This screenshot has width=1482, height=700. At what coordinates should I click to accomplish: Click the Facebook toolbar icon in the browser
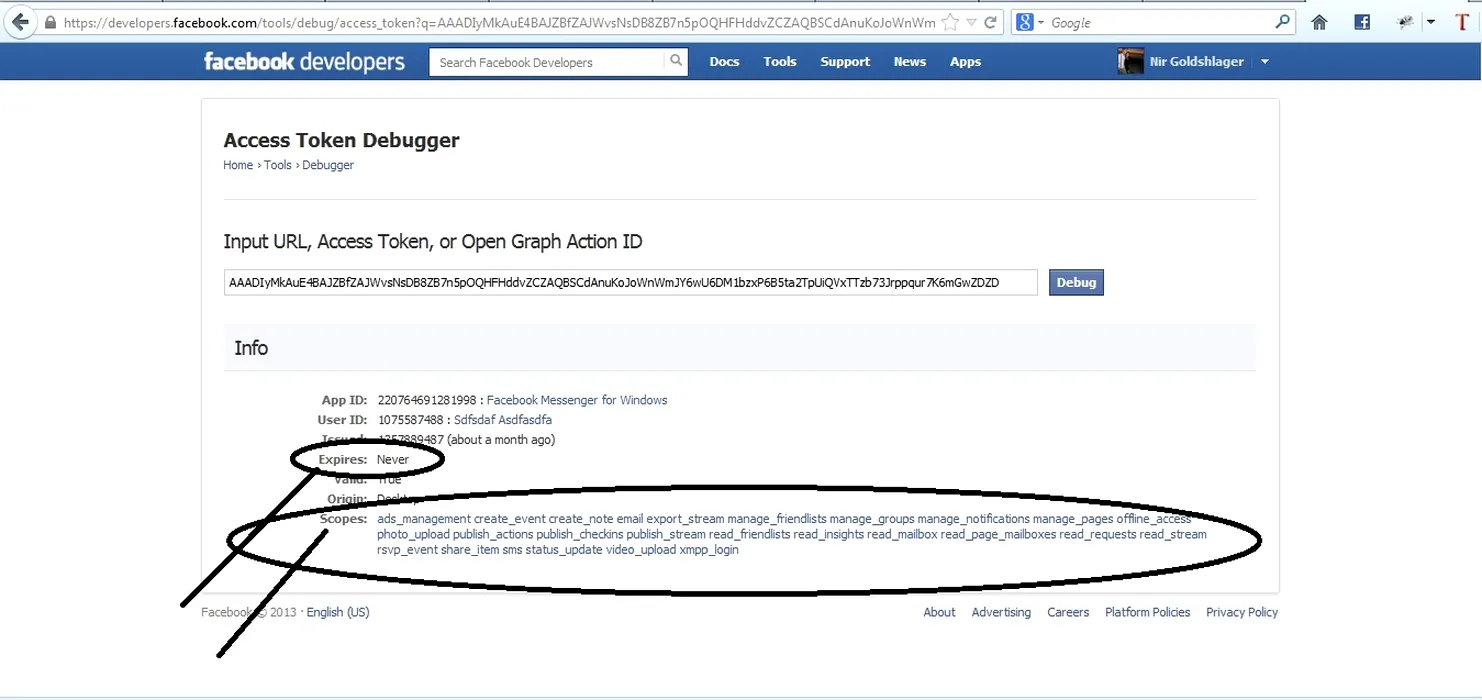(x=1362, y=22)
